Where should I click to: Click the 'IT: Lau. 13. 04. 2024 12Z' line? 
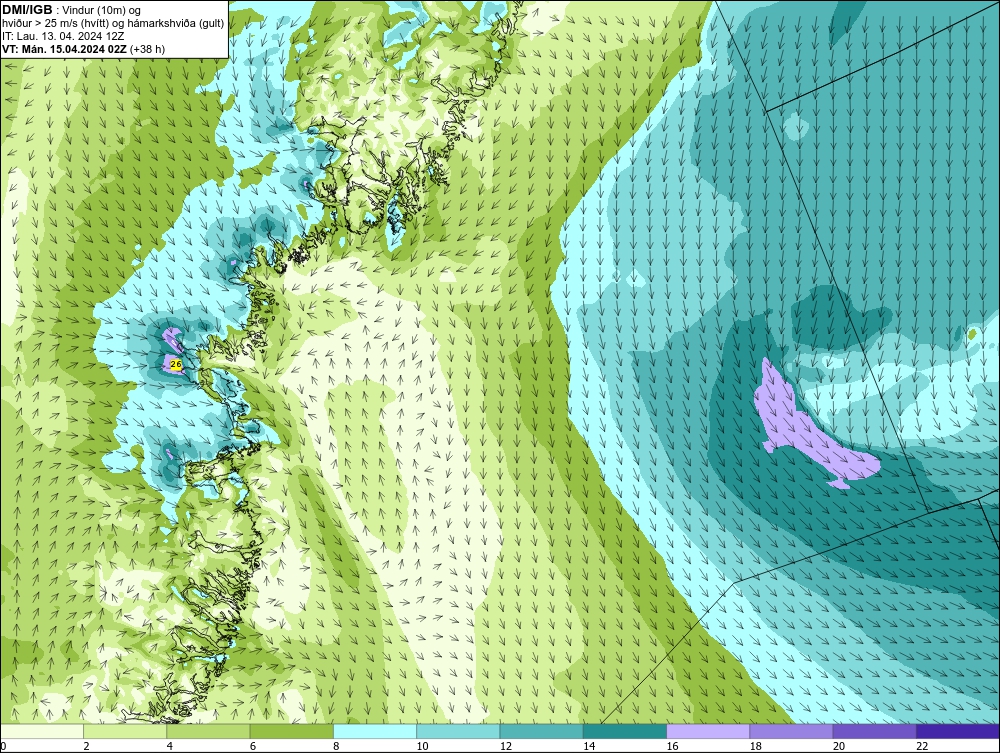(x=63, y=36)
